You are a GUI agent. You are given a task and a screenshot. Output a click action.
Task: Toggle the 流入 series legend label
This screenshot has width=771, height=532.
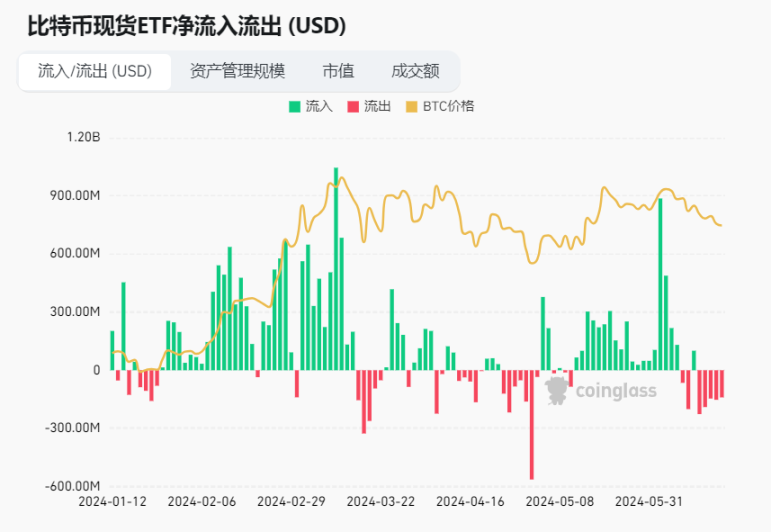pyautogui.click(x=318, y=105)
